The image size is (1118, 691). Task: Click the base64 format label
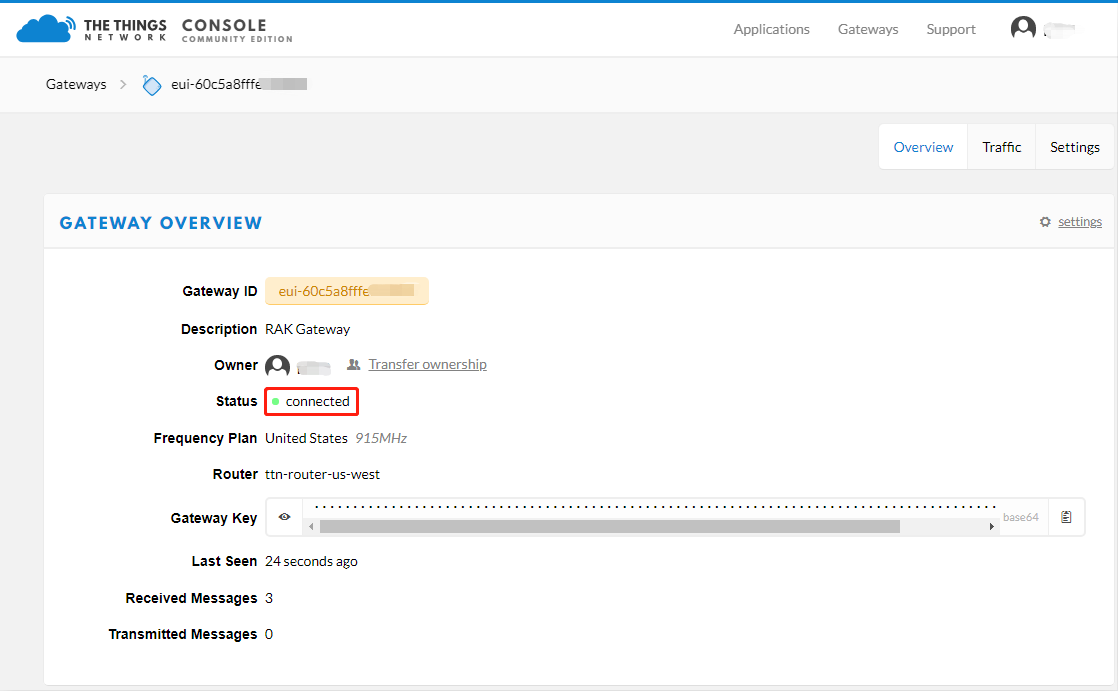coord(1021,517)
